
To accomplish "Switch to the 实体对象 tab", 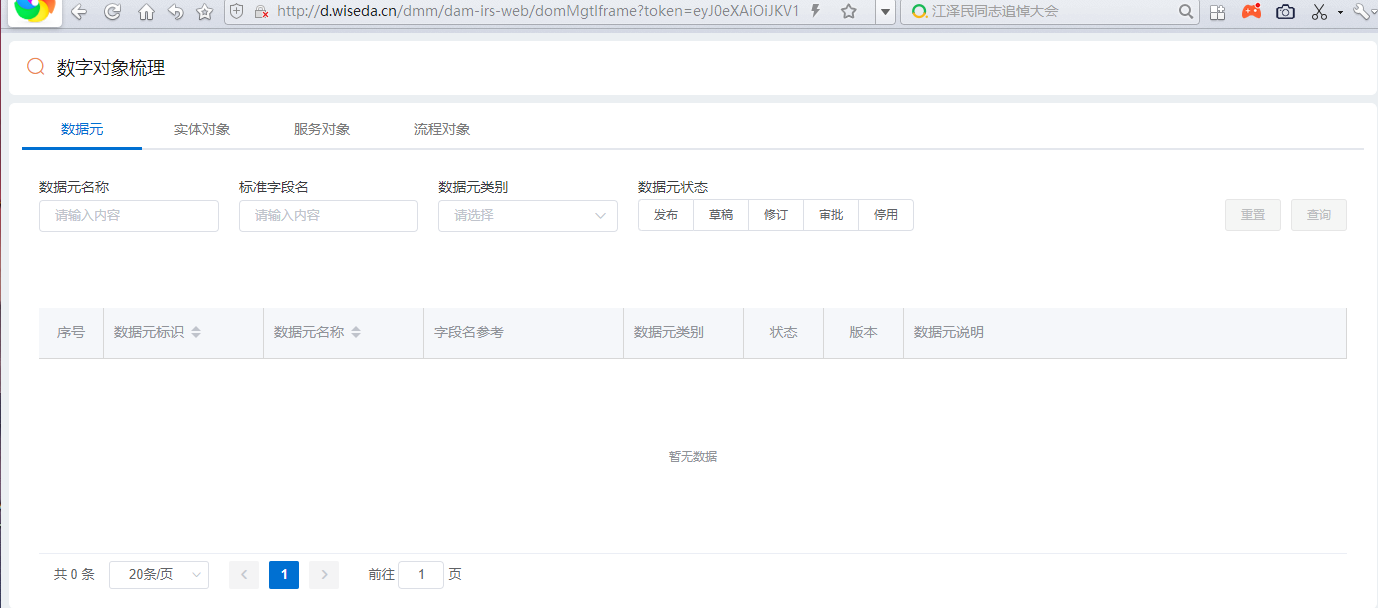I will pos(202,129).
